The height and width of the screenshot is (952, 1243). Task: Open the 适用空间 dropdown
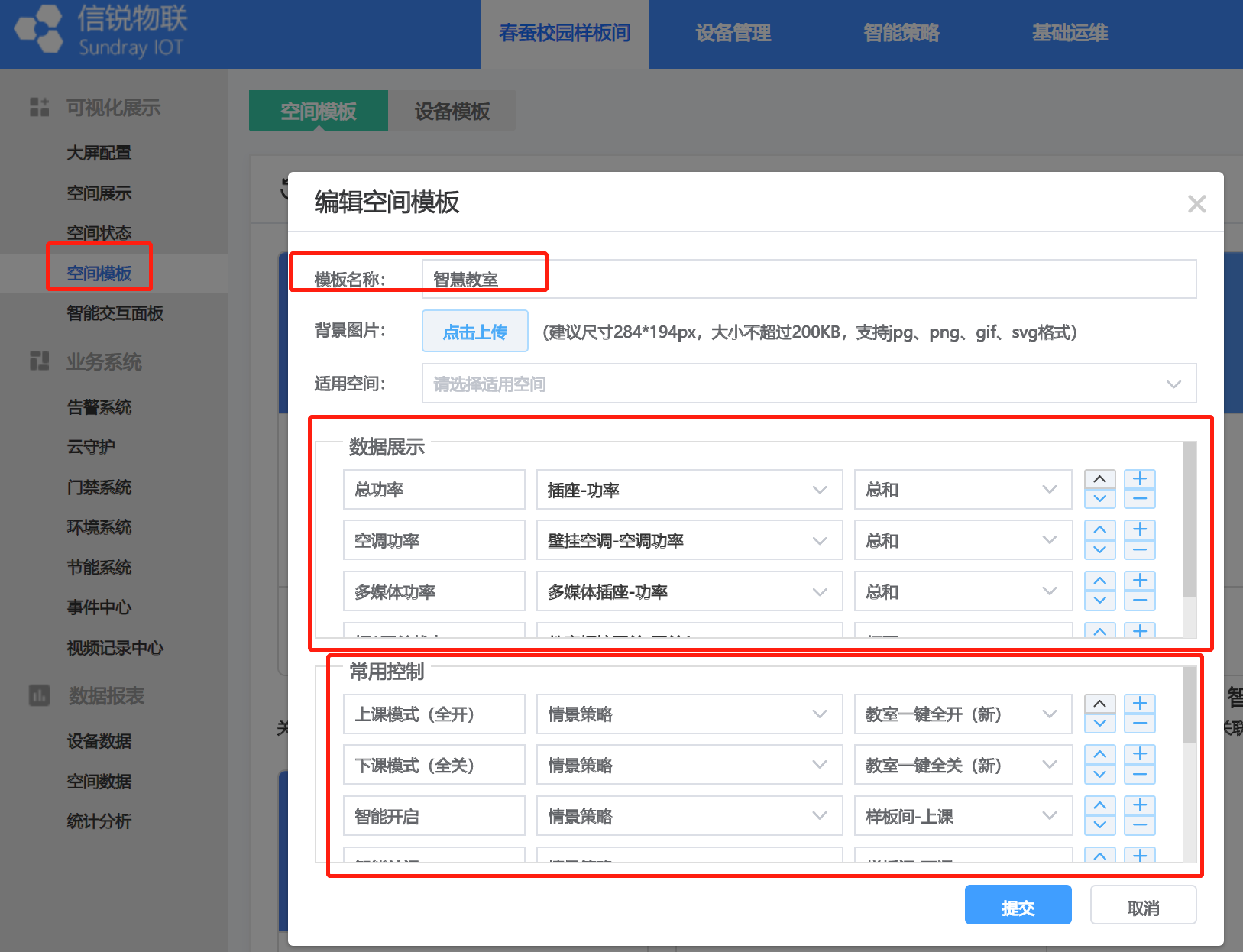pyautogui.click(x=808, y=384)
